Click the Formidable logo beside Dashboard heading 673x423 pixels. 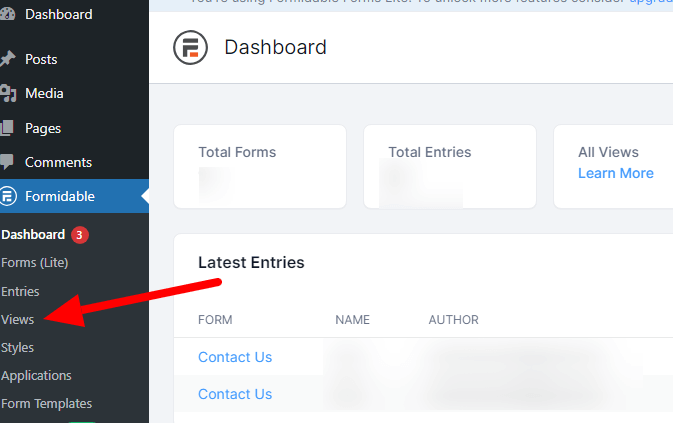click(x=191, y=48)
